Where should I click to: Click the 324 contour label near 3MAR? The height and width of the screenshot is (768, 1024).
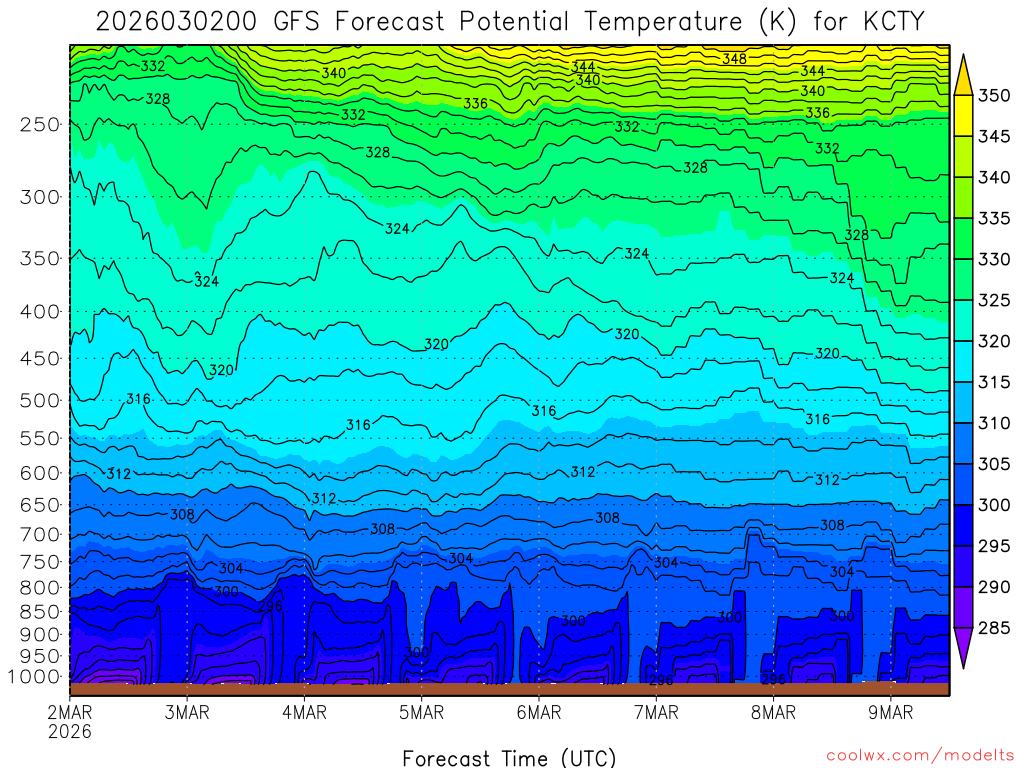click(x=206, y=281)
